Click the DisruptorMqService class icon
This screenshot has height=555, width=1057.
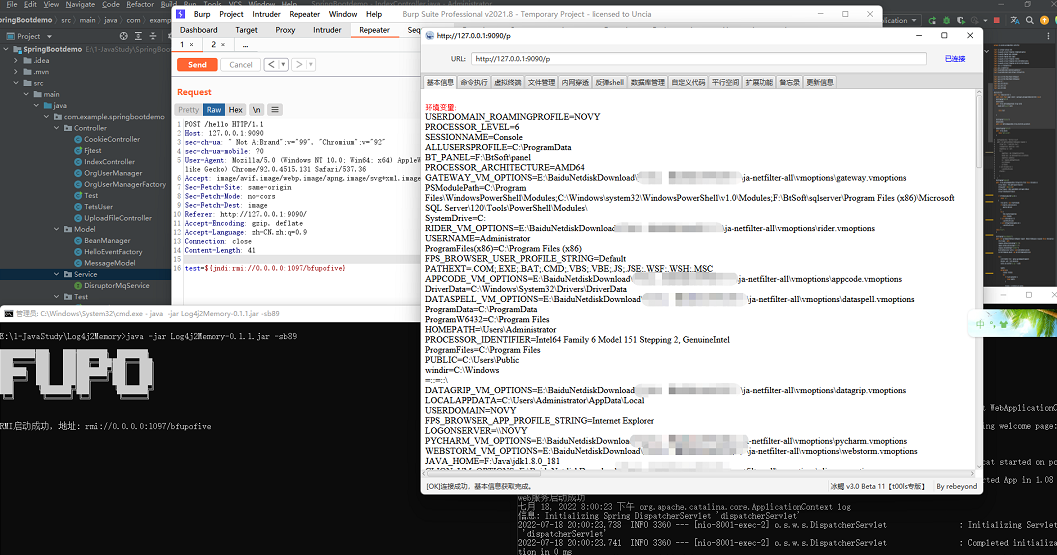78,286
